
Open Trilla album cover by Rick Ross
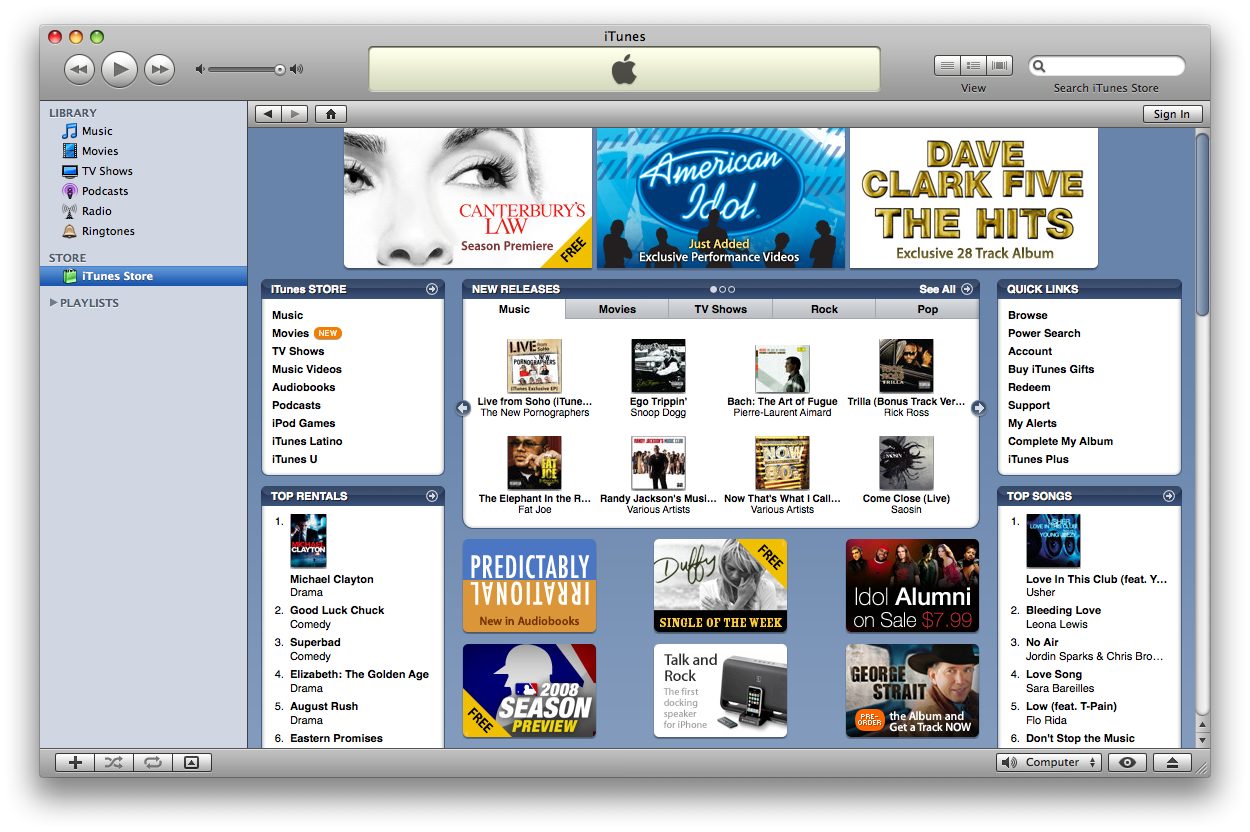906,366
